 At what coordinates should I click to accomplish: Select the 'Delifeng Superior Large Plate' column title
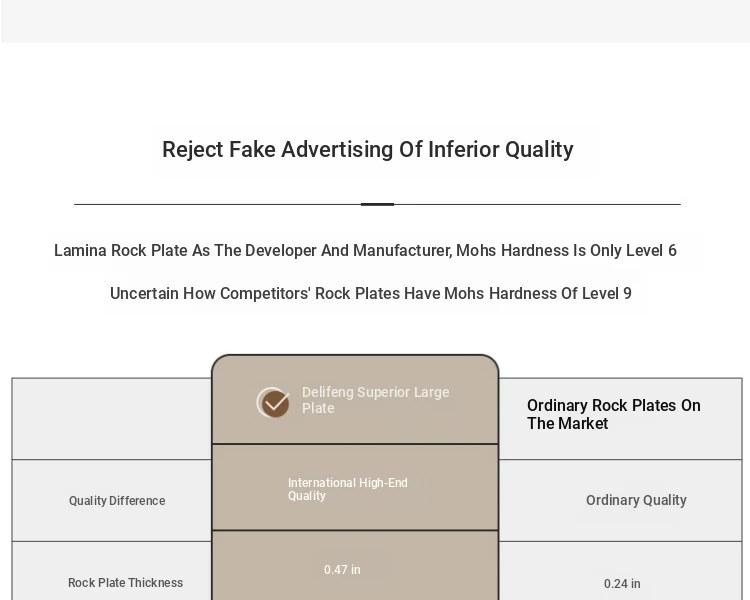375,400
